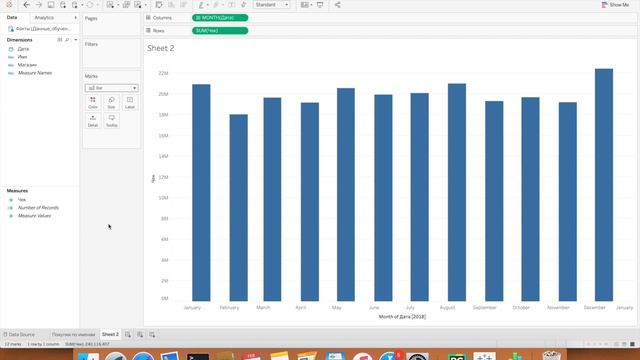This screenshot has width=640, height=360.
Task: Click the Show Me button
Action: [615, 5]
